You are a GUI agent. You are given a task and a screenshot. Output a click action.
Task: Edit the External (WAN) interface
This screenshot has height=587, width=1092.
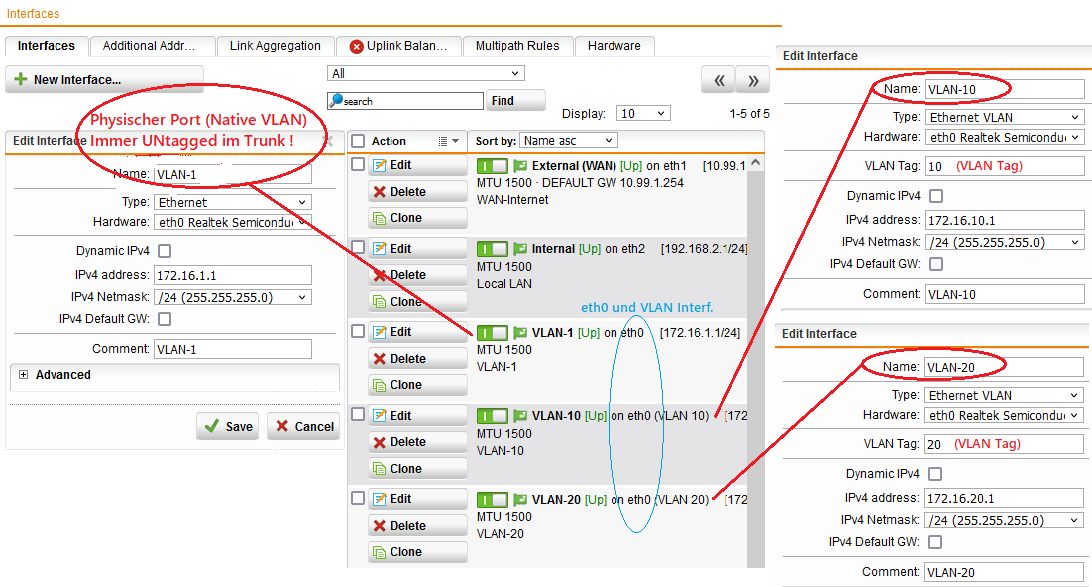(x=417, y=165)
